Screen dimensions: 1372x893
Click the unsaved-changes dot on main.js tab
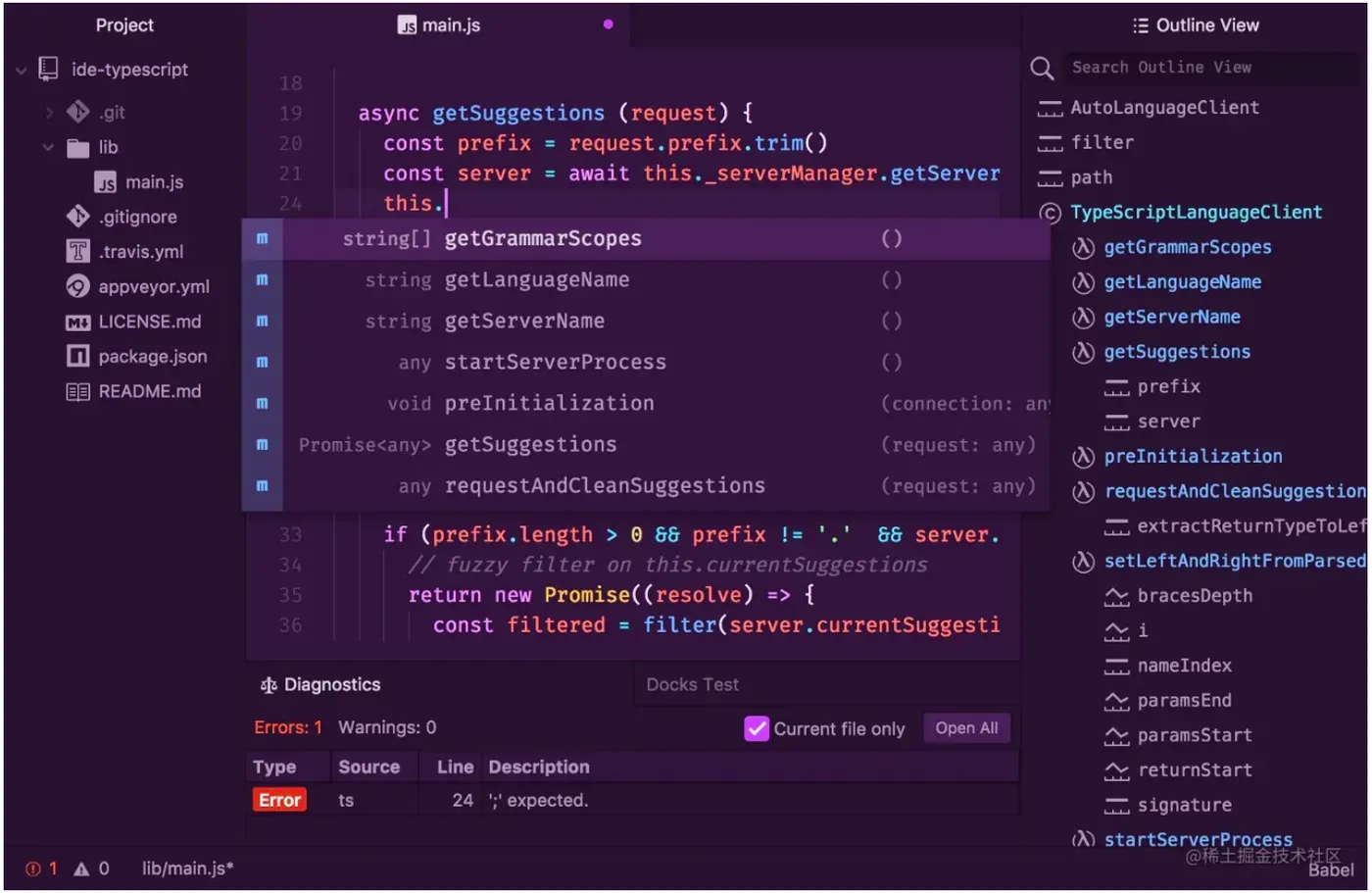(x=609, y=25)
